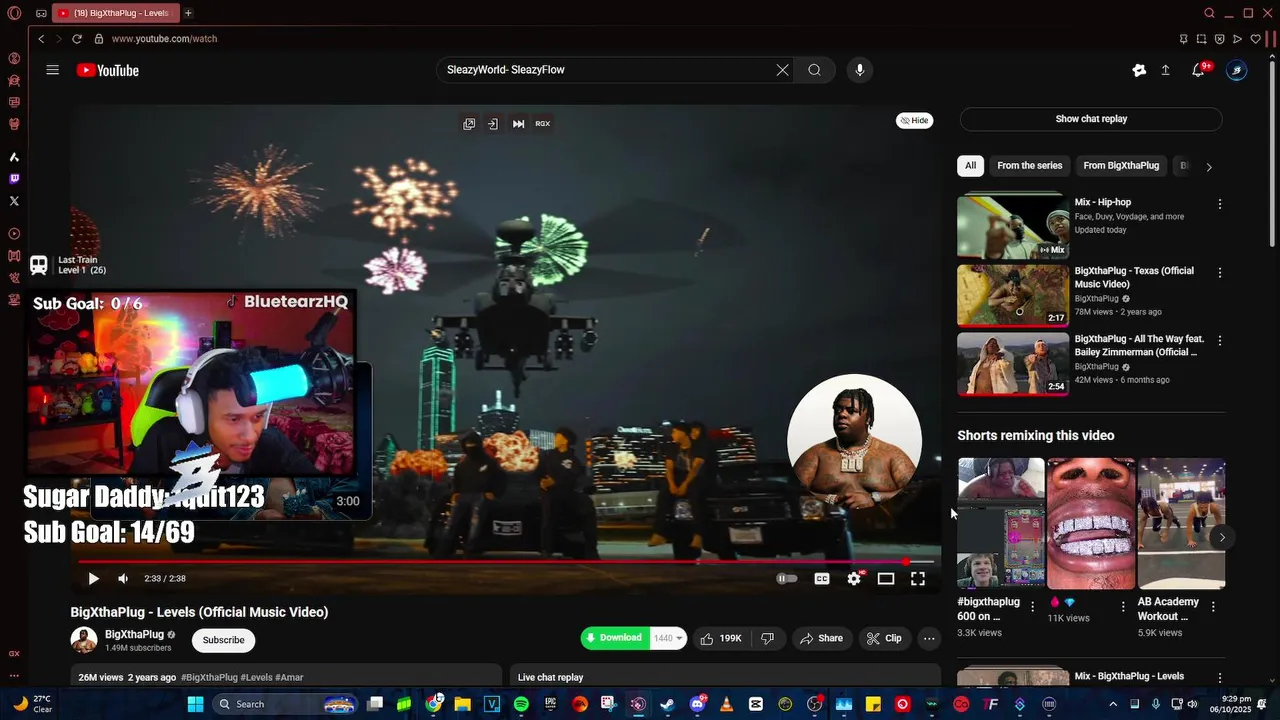Click the YouTube address bar
Screen dimensions: 1280x720
pyautogui.click(x=165, y=39)
